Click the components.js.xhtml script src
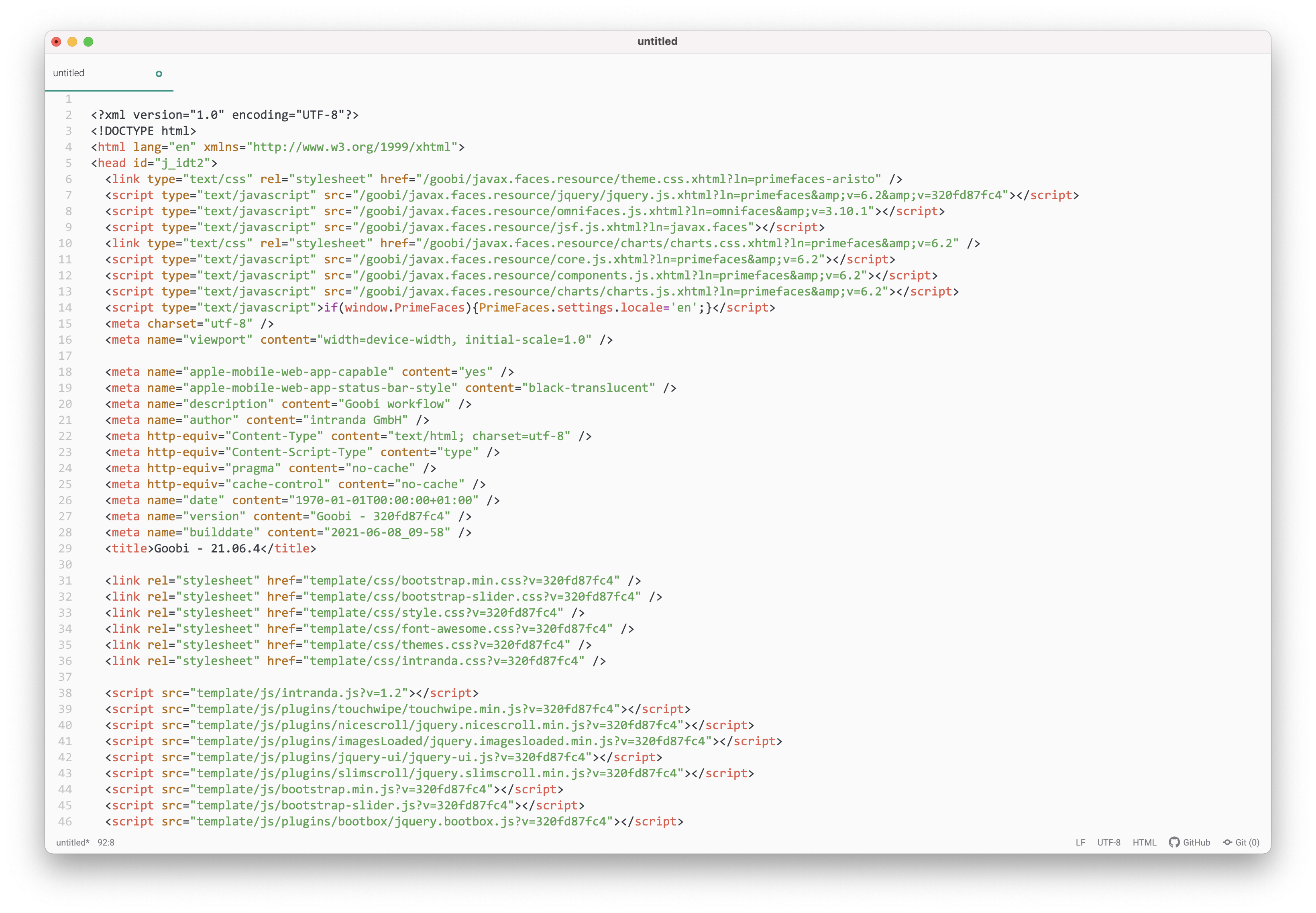 point(610,275)
